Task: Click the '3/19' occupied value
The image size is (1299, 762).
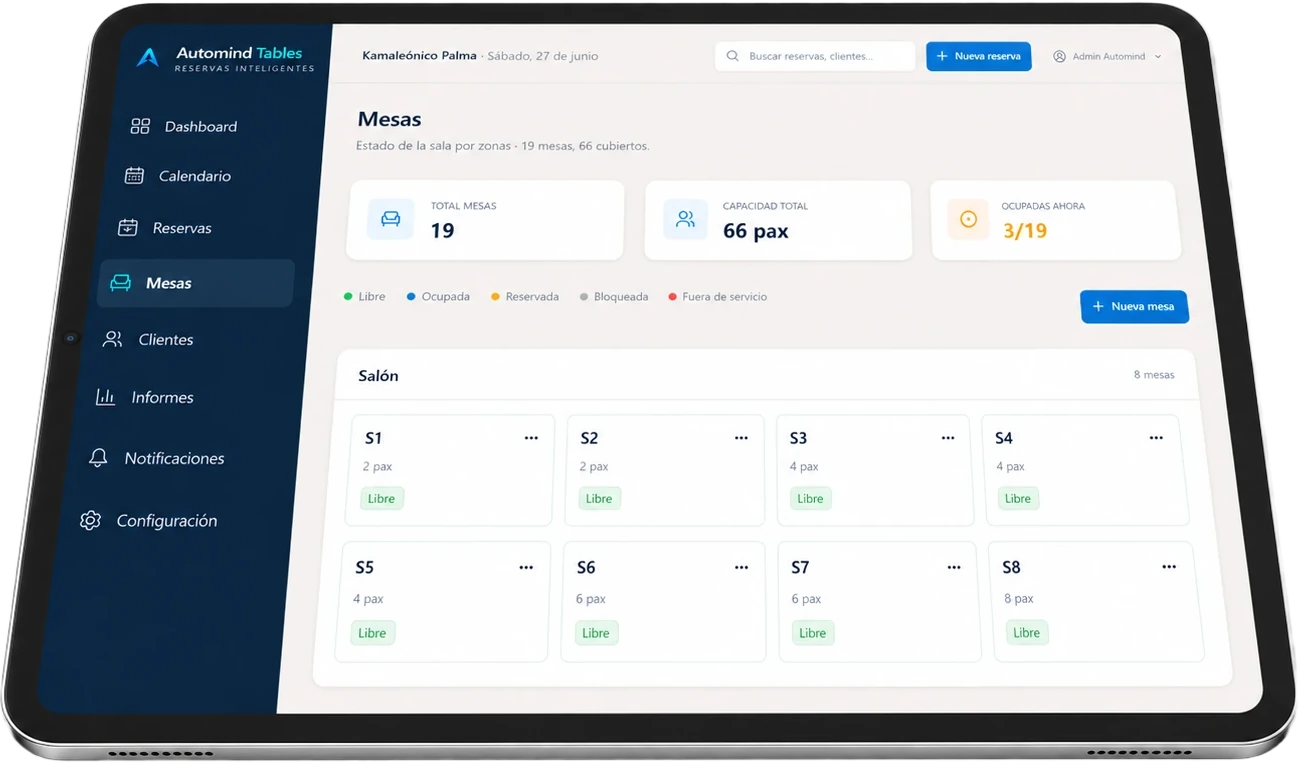Action: coord(1025,231)
